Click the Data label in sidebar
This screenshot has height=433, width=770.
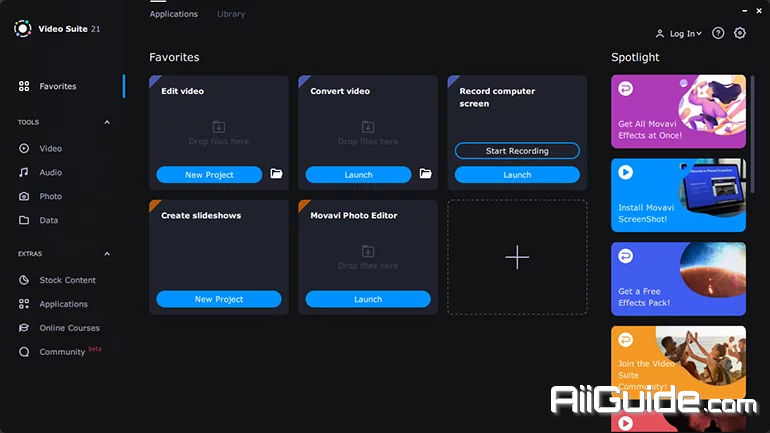click(x=49, y=220)
